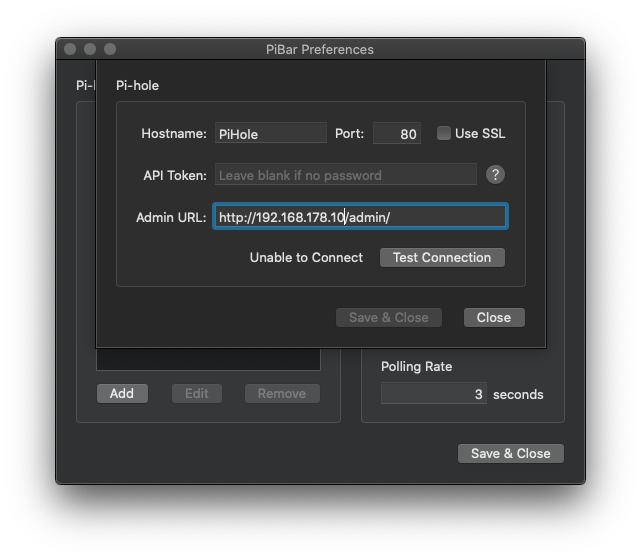Dismiss the Pi-hole sheet with Close

(494, 318)
